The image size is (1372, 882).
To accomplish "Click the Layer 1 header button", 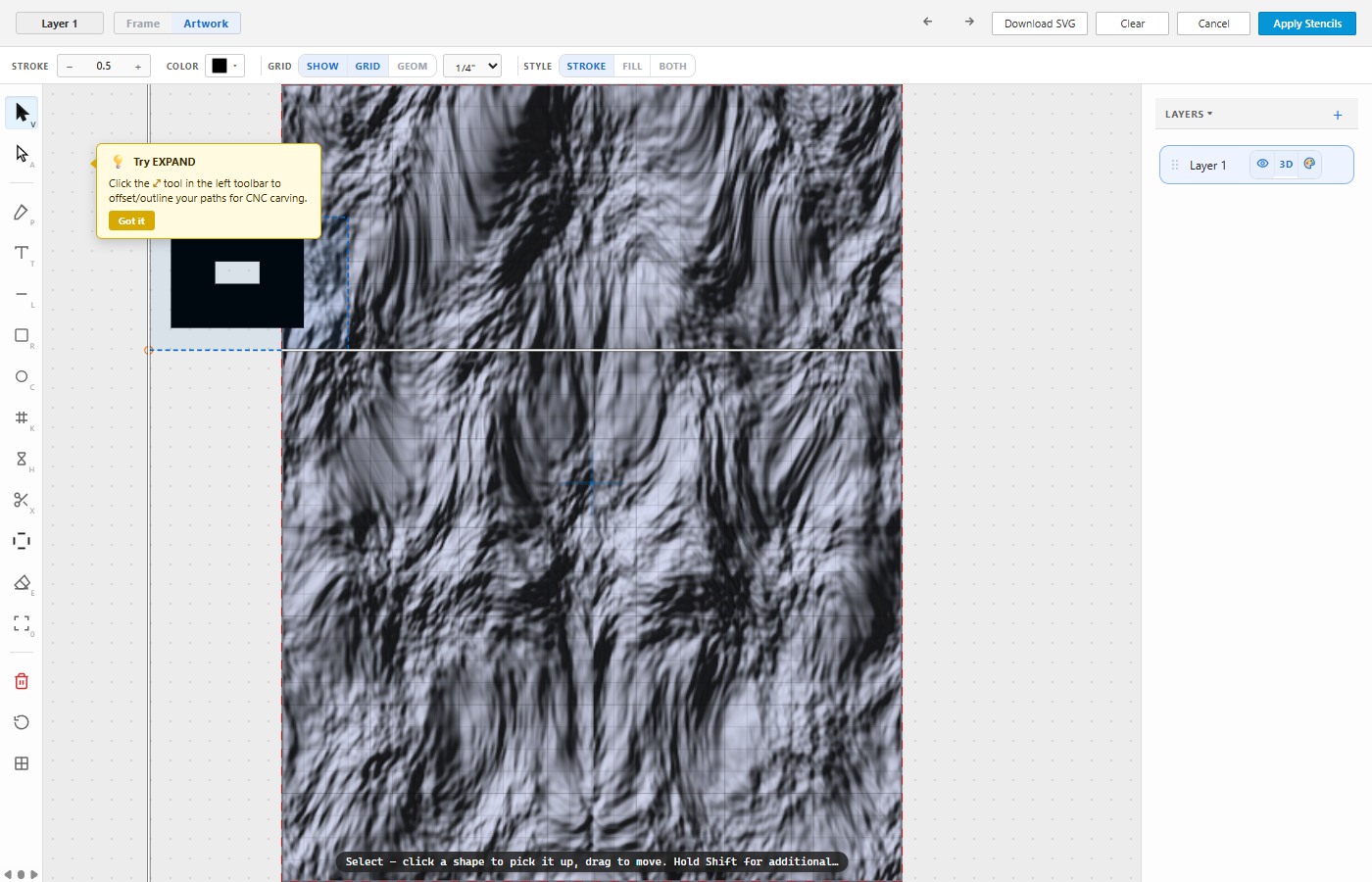I will (60, 24).
